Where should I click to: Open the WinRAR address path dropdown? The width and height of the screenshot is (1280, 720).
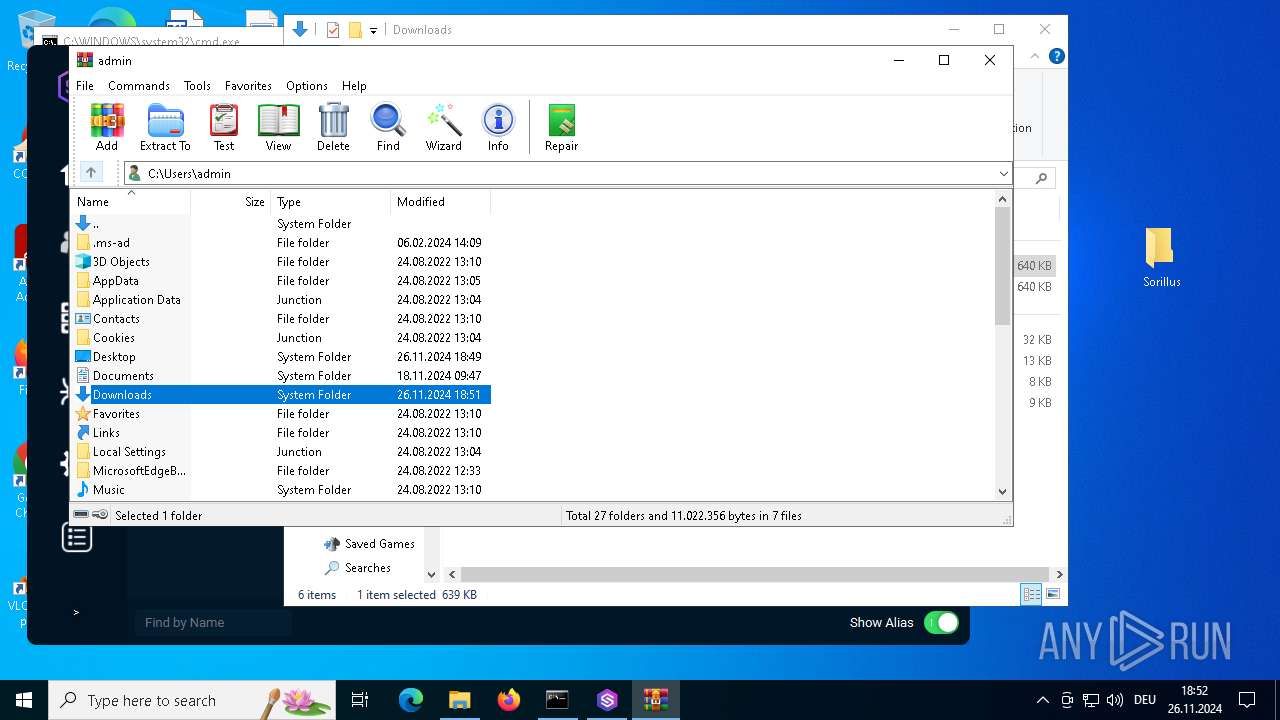tap(1003, 174)
